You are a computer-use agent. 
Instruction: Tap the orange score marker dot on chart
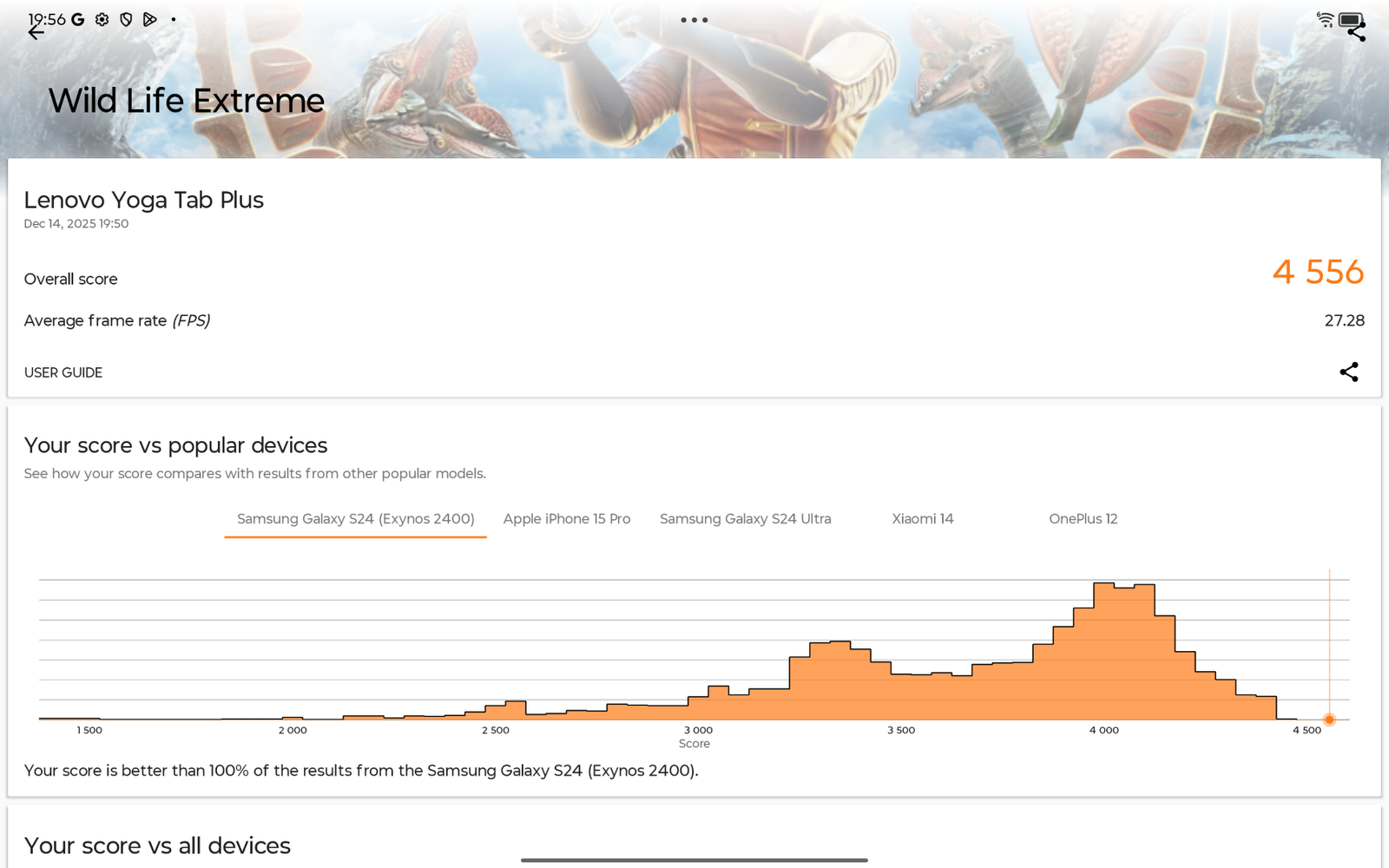(1329, 720)
